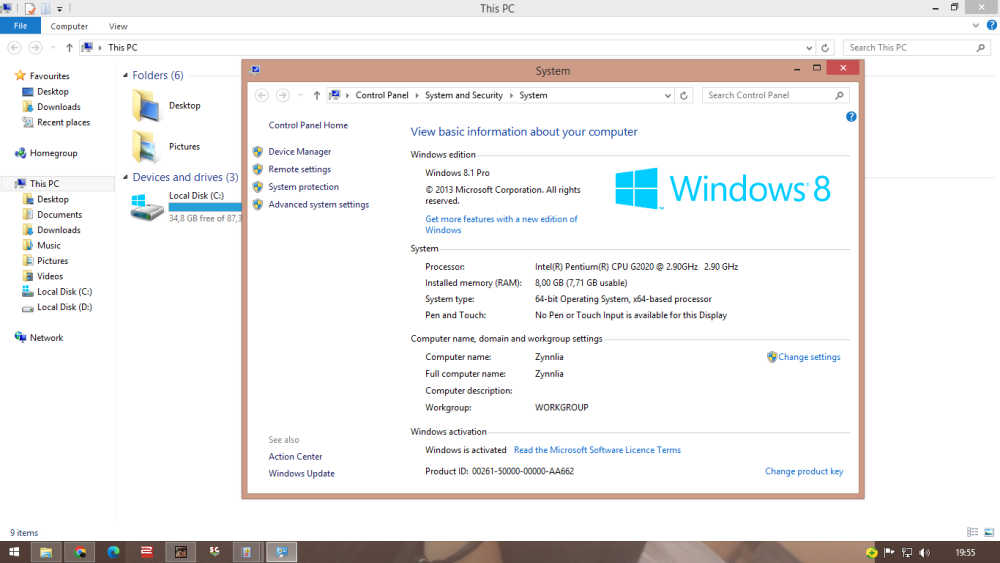The height and width of the screenshot is (563, 1000).
Task: Expand the arrow after System and Security breadcrumb
Action: pyautogui.click(x=511, y=96)
